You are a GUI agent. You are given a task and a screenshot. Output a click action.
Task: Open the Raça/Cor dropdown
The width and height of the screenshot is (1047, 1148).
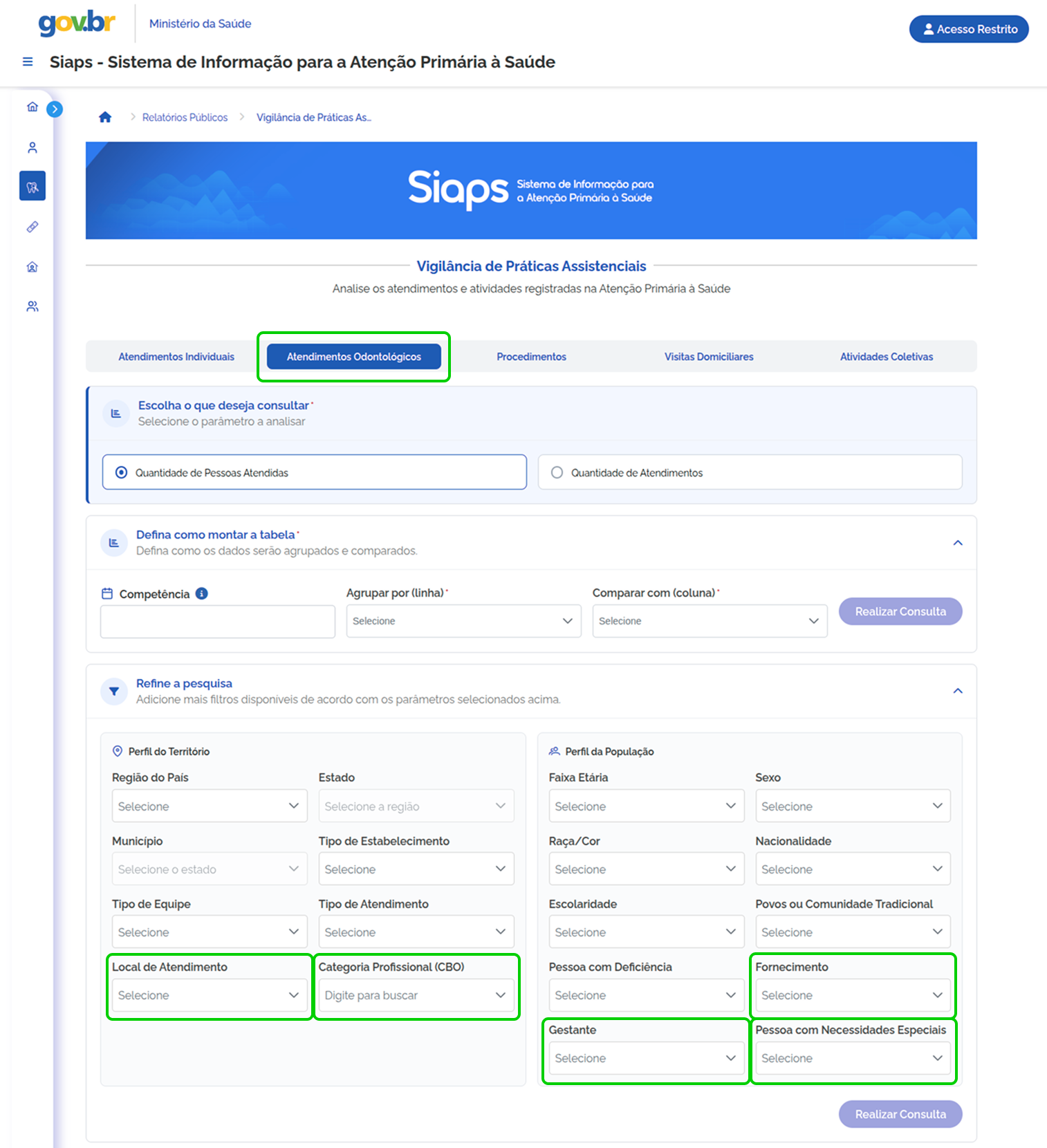pyautogui.click(x=647, y=869)
